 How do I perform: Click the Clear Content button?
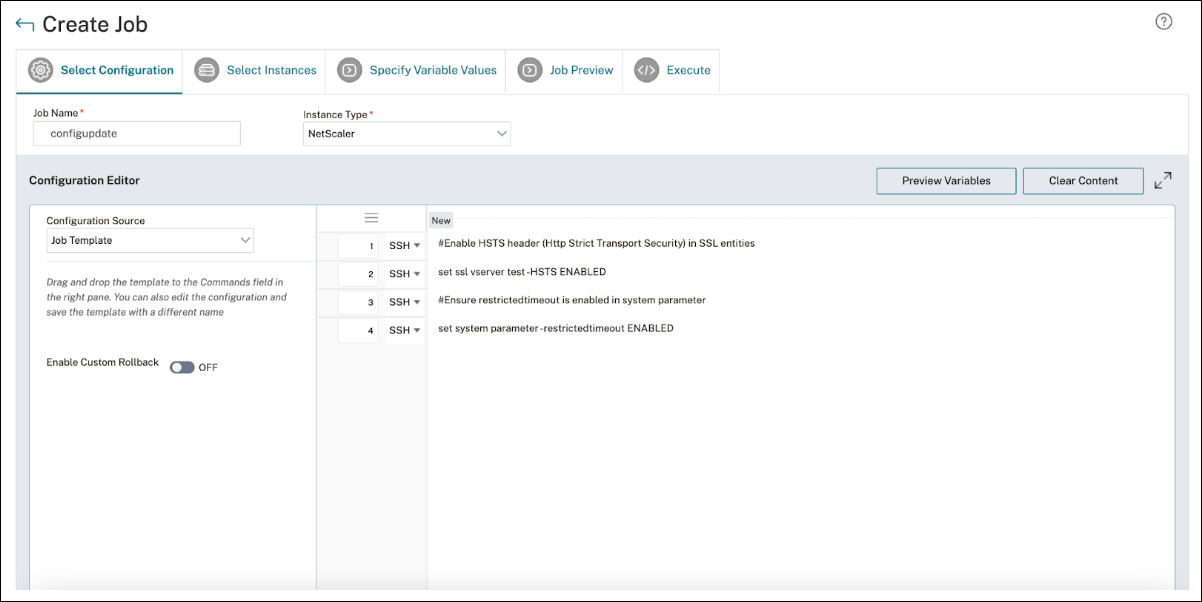(1082, 181)
